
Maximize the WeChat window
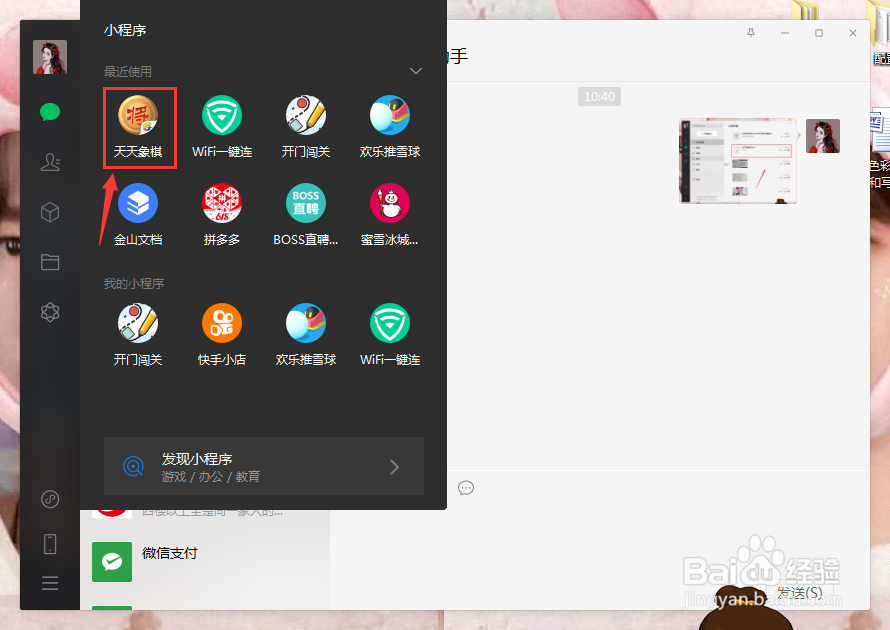click(819, 33)
